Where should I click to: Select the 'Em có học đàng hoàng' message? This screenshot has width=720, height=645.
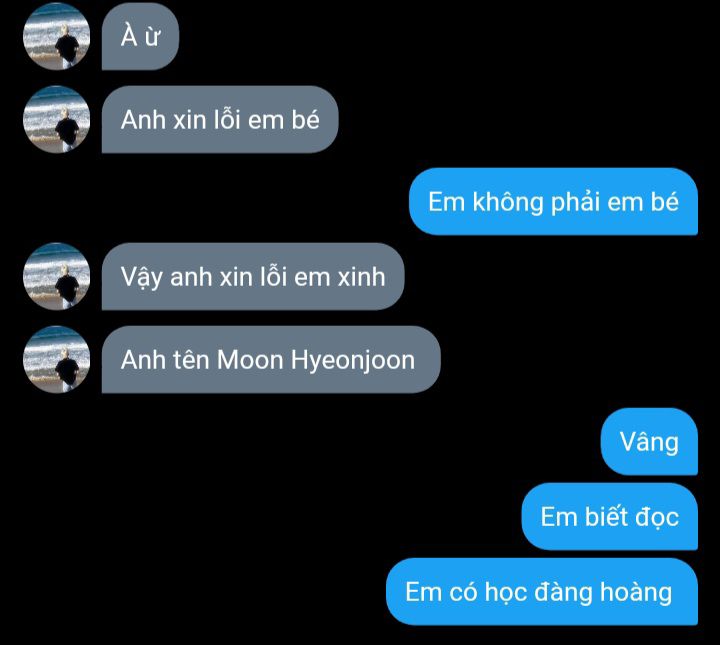pyautogui.click(x=542, y=592)
